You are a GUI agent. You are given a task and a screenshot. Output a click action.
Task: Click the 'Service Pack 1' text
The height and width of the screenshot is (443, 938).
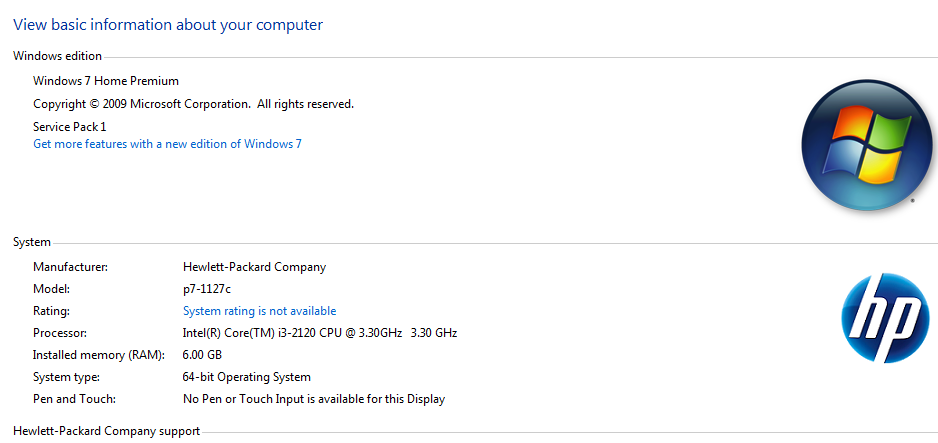(x=69, y=127)
